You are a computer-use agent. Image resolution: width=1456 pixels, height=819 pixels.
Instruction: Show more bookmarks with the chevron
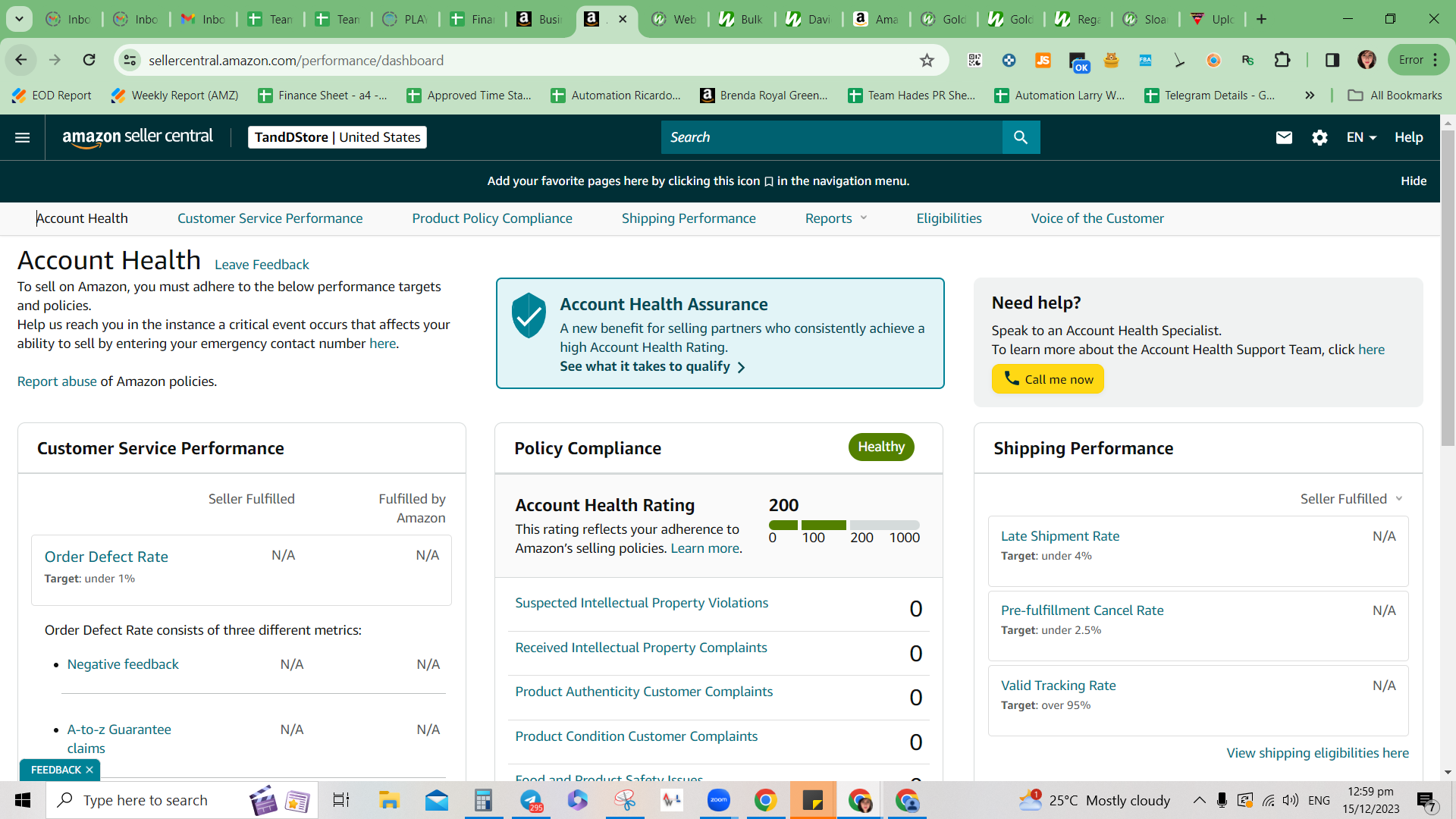point(1310,95)
